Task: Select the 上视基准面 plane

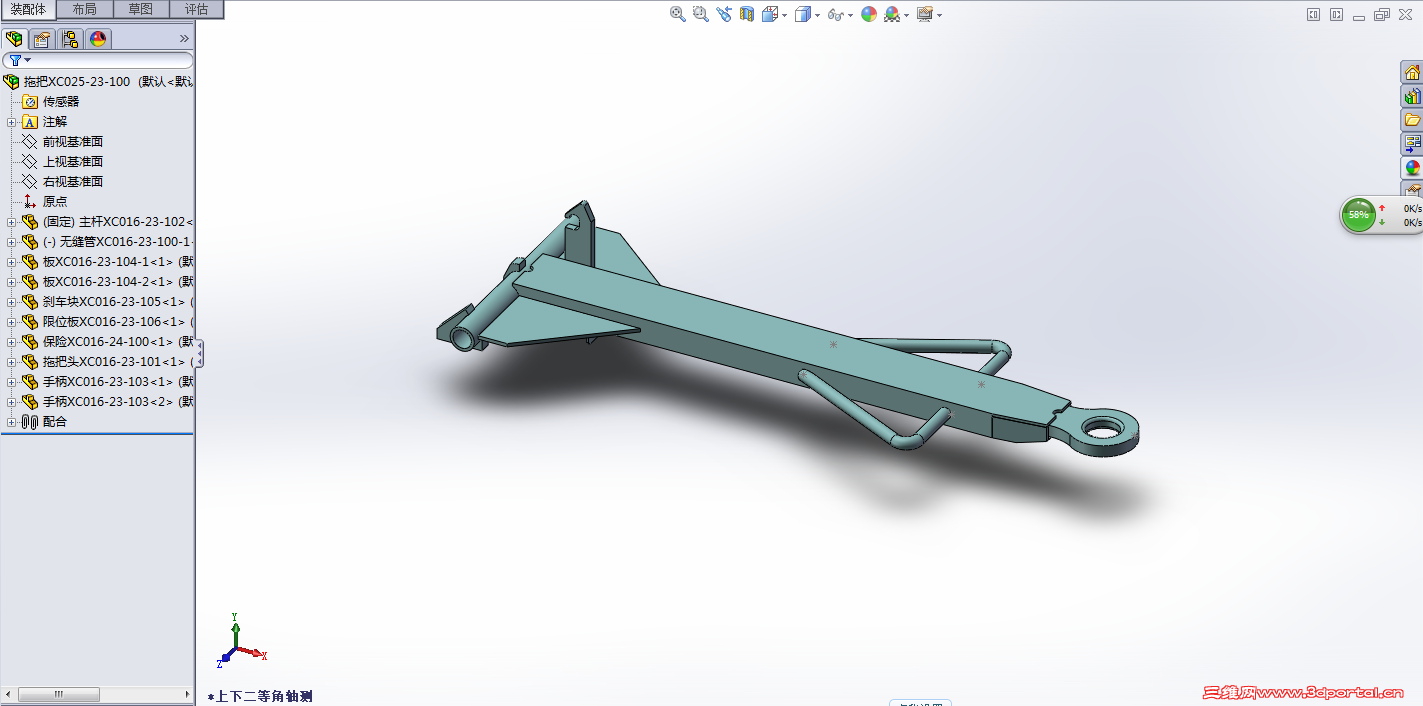Action: point(72,161)
